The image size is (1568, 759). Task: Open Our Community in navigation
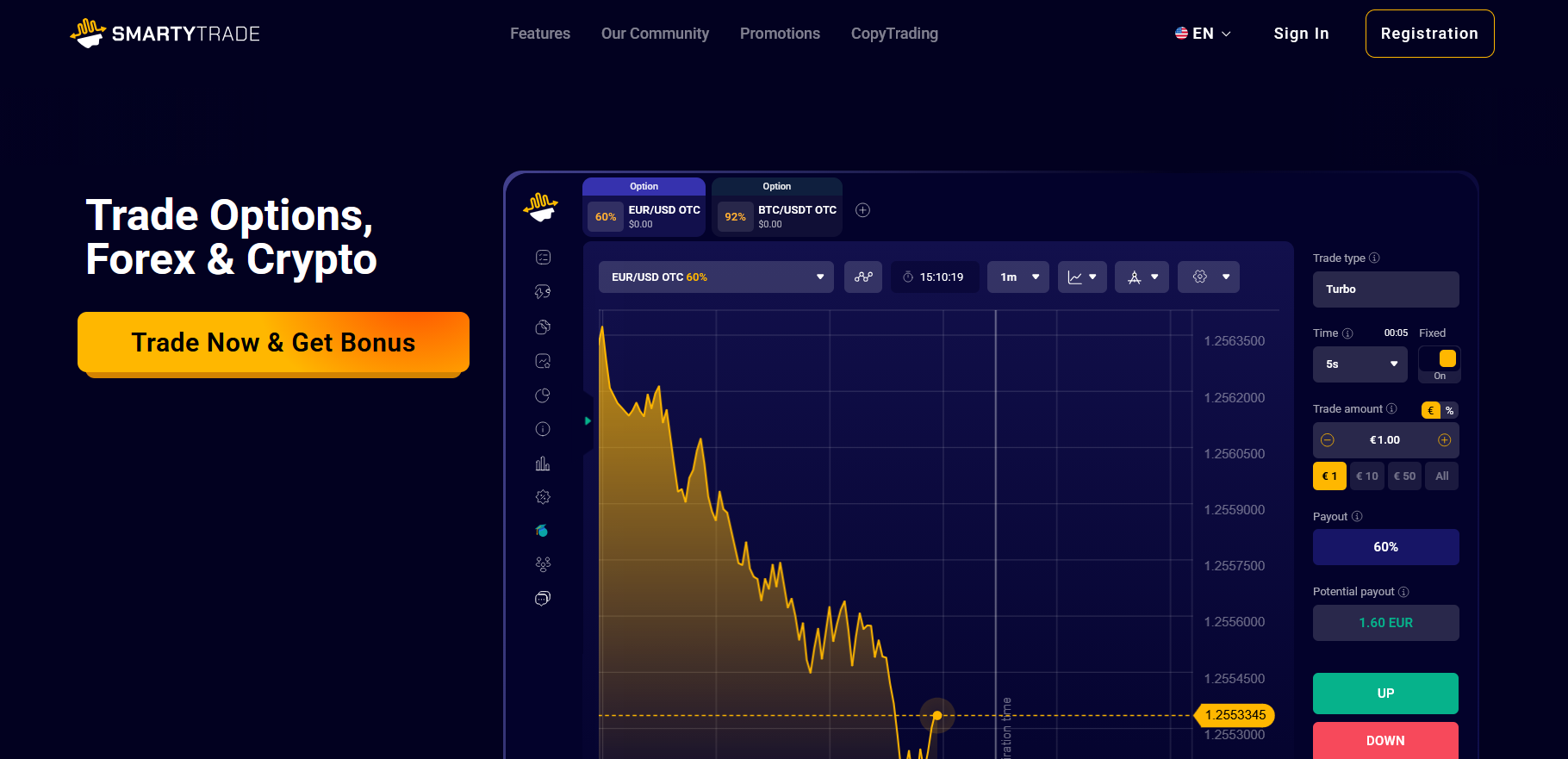coord(655,34)
